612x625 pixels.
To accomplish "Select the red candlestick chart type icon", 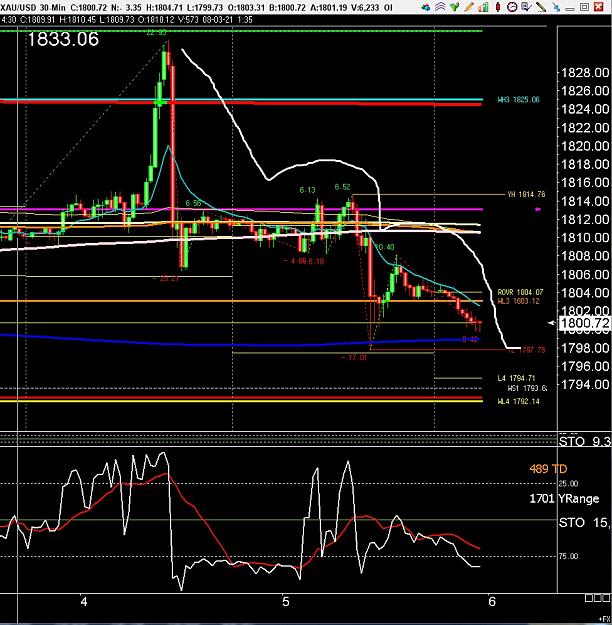I will click(498, 7).
